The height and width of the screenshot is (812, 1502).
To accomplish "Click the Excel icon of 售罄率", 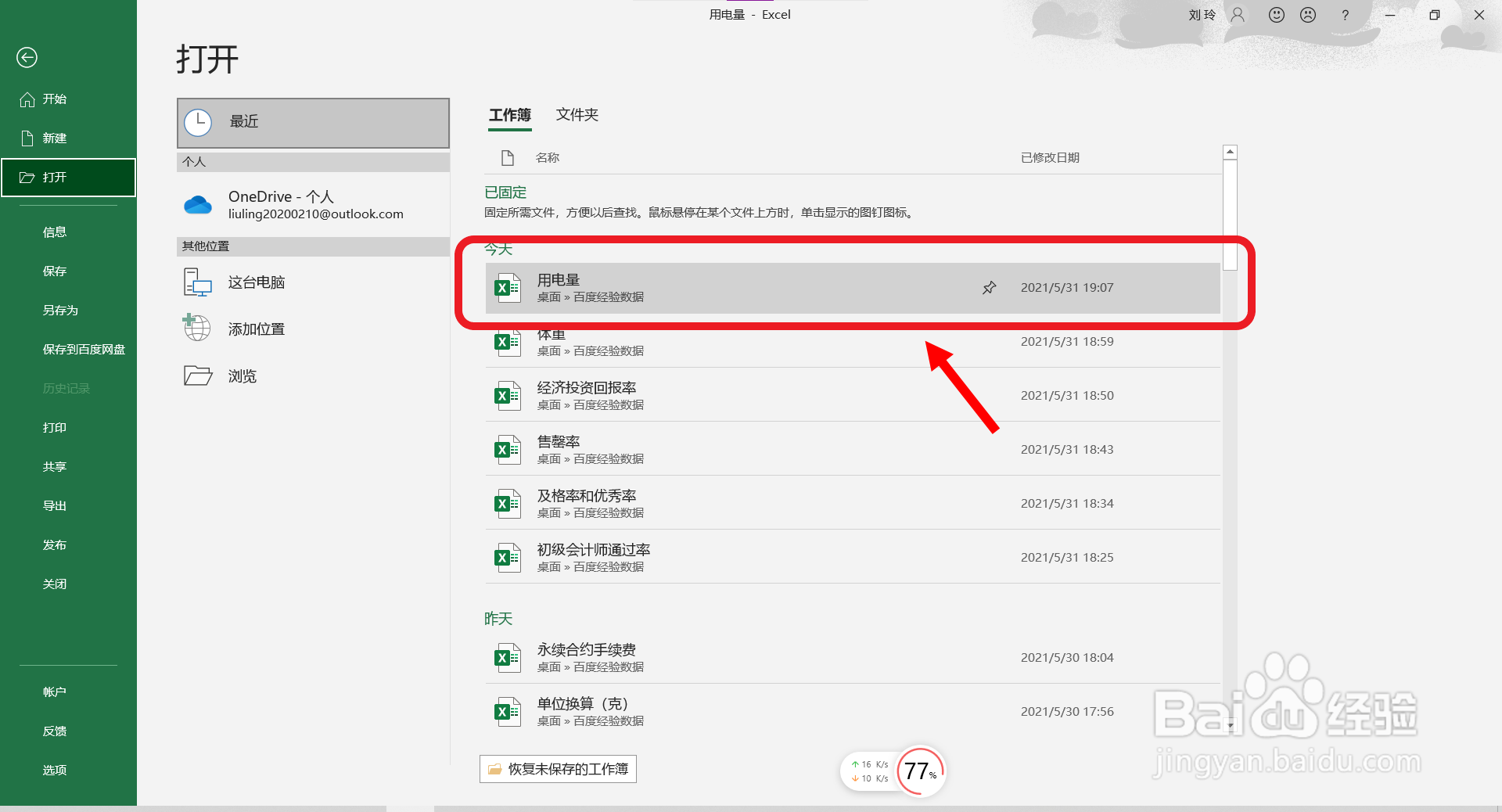I will (507, 450).
